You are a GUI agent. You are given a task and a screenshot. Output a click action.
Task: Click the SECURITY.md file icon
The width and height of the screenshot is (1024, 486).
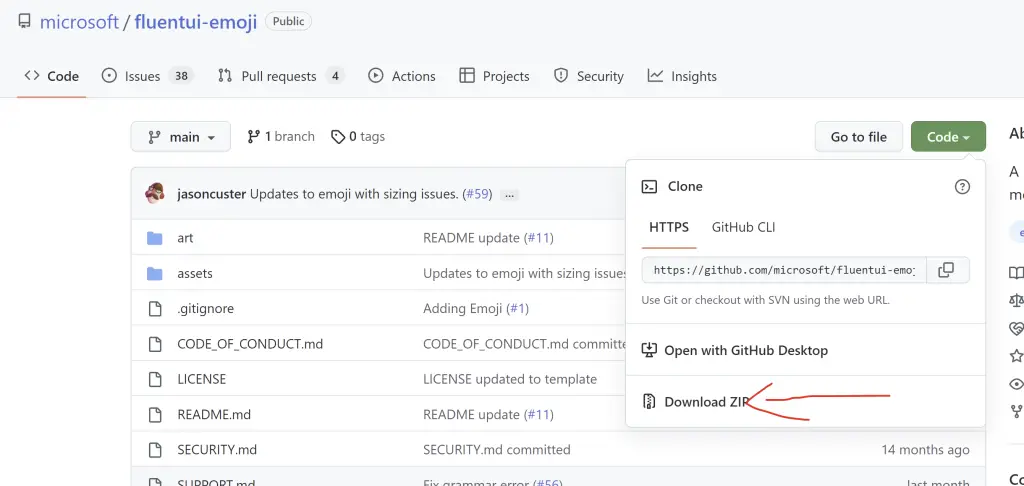(154, 449)
